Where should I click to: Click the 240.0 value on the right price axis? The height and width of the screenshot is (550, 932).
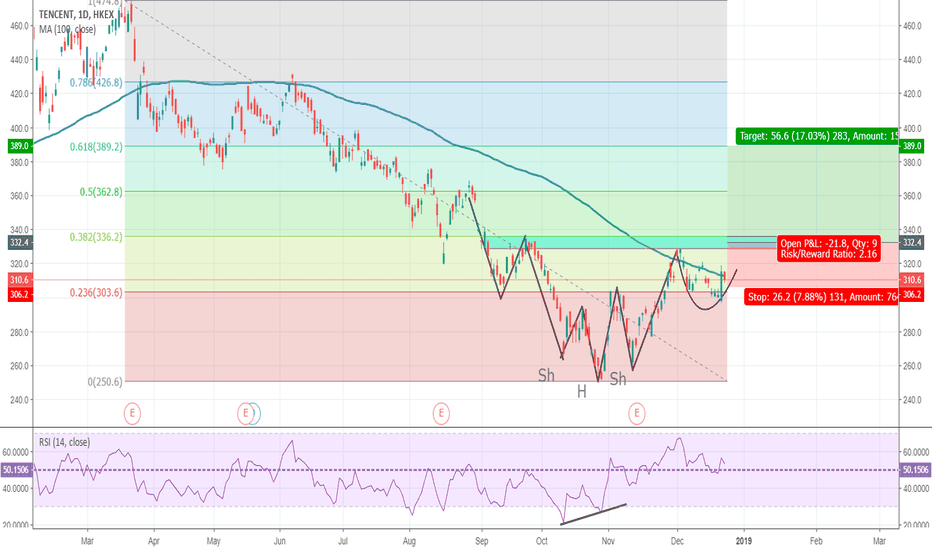(912, 400)
